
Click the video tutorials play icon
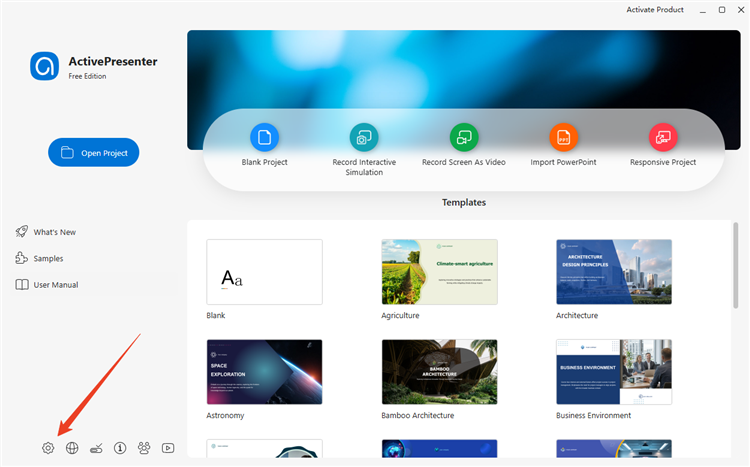[x=168, y=448]
